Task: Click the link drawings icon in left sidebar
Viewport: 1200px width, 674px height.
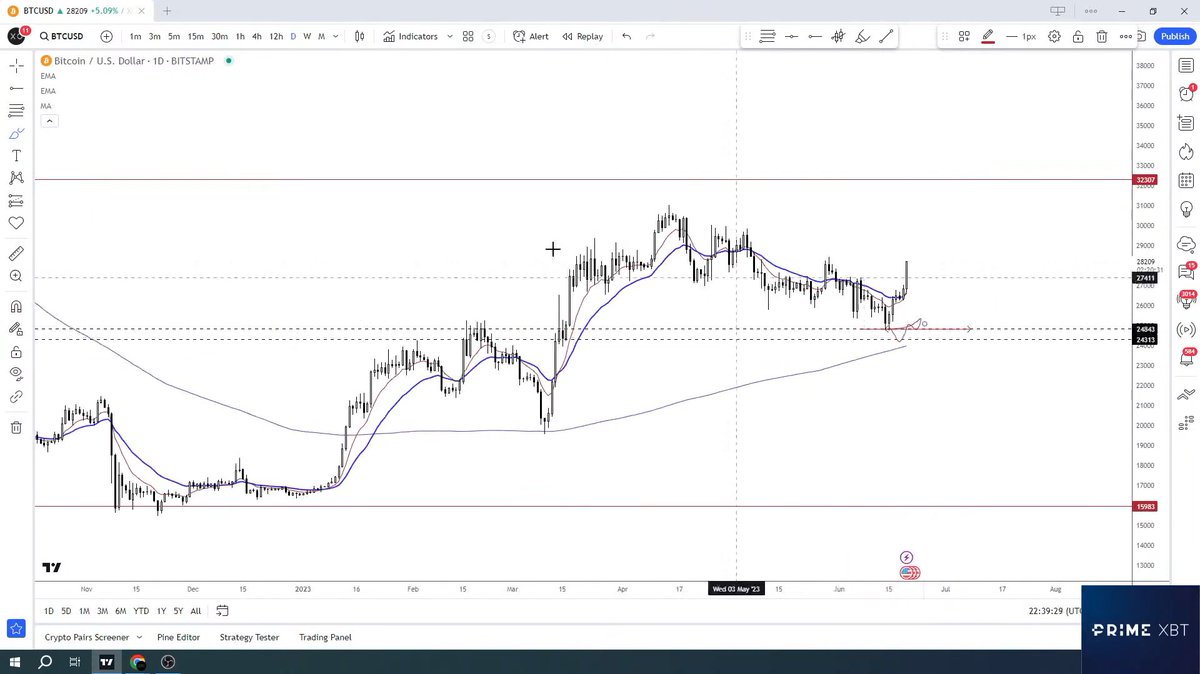Action: pyautogui.click(x=16, y=397)
